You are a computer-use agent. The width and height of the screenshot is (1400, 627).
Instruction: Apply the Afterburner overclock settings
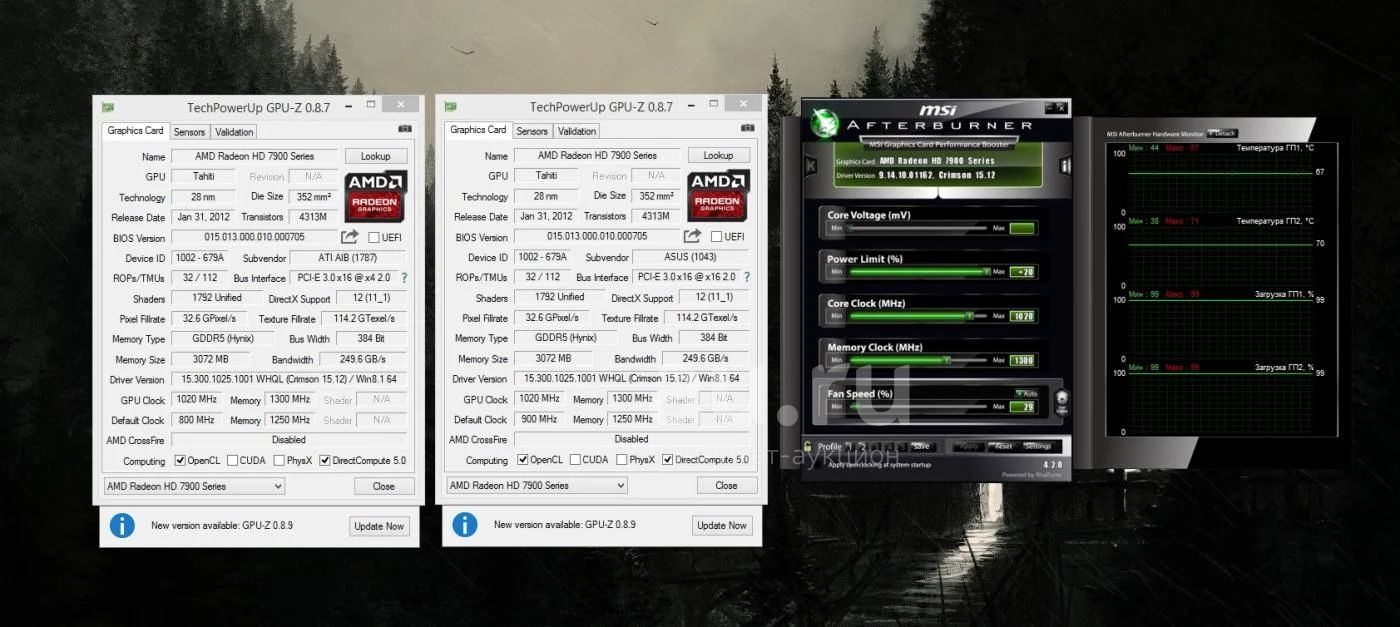tap(969, 446)
